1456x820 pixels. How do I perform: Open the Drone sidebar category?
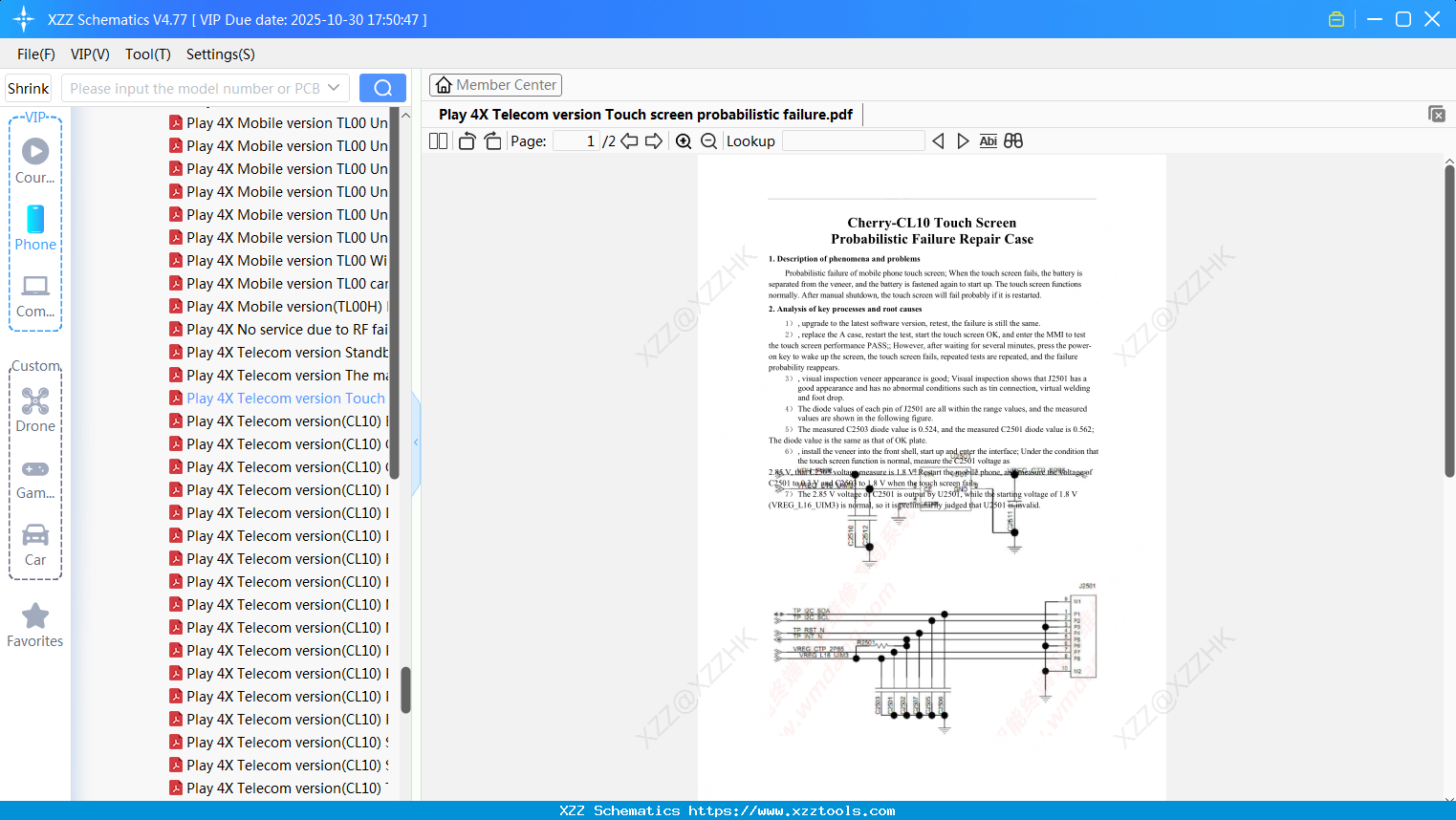tap(35, 410)
